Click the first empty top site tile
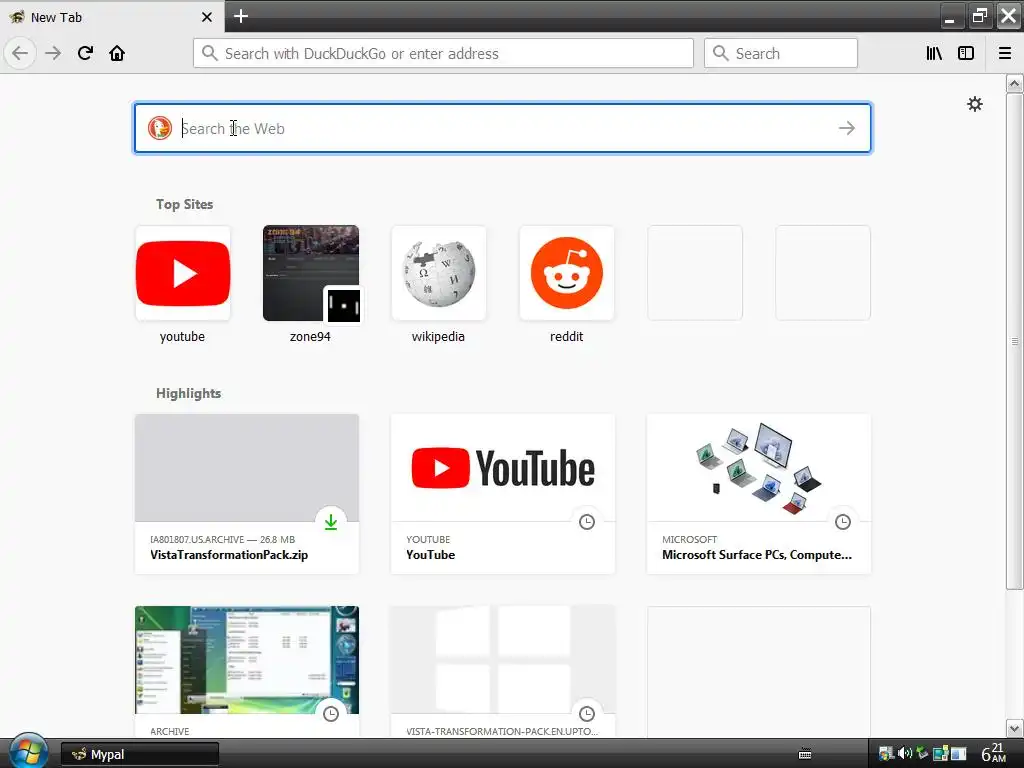Viewport: 1024px width, 768px height. (x=695, y=273)
